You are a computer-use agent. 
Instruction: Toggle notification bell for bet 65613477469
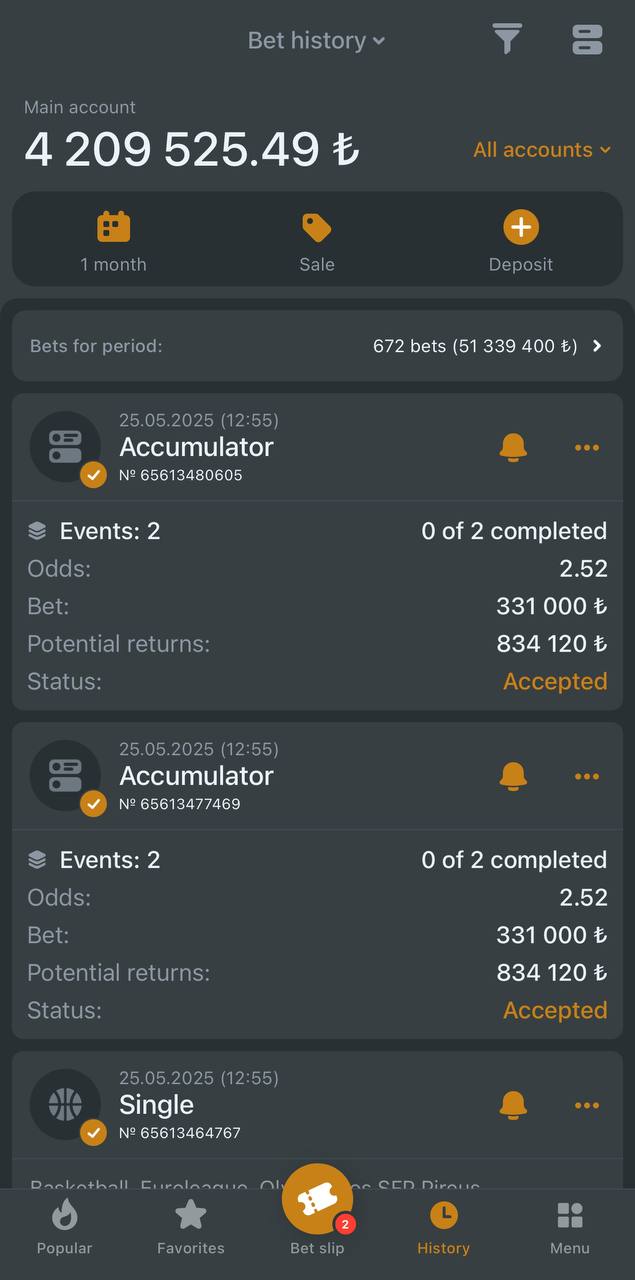513,776
